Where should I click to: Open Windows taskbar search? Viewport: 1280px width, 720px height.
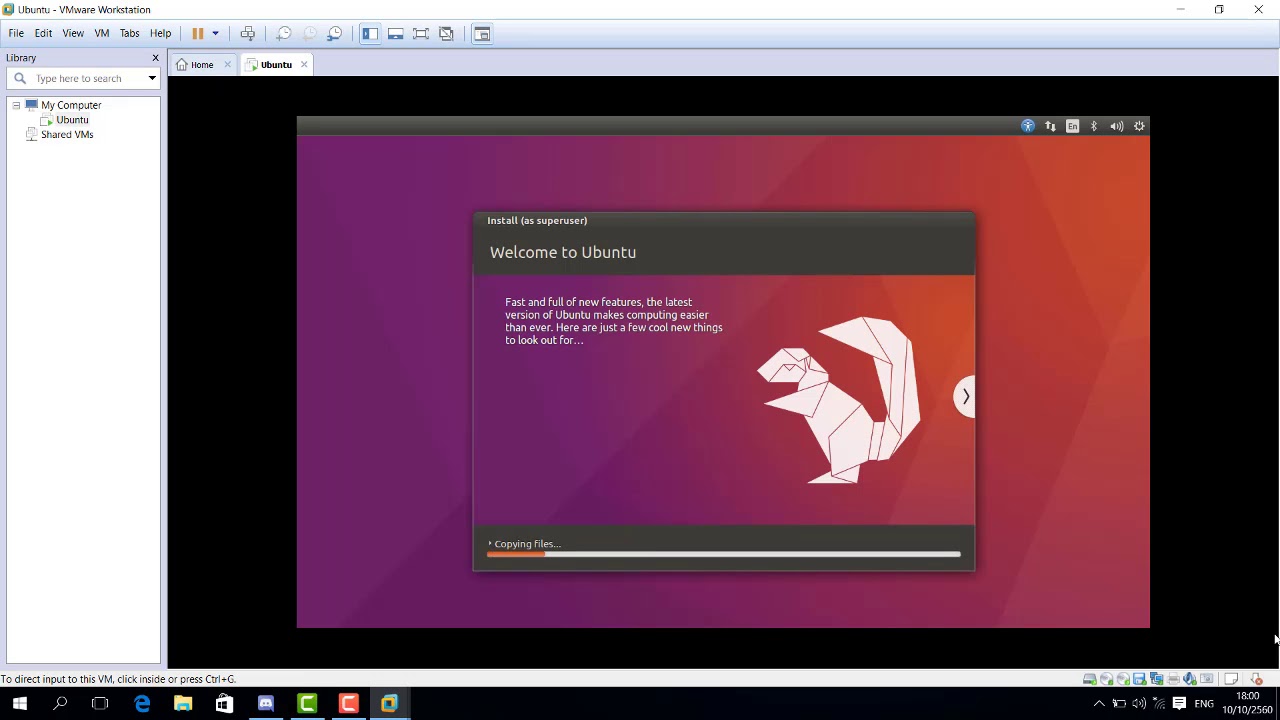pyautogui.click(x=60, y=704)
